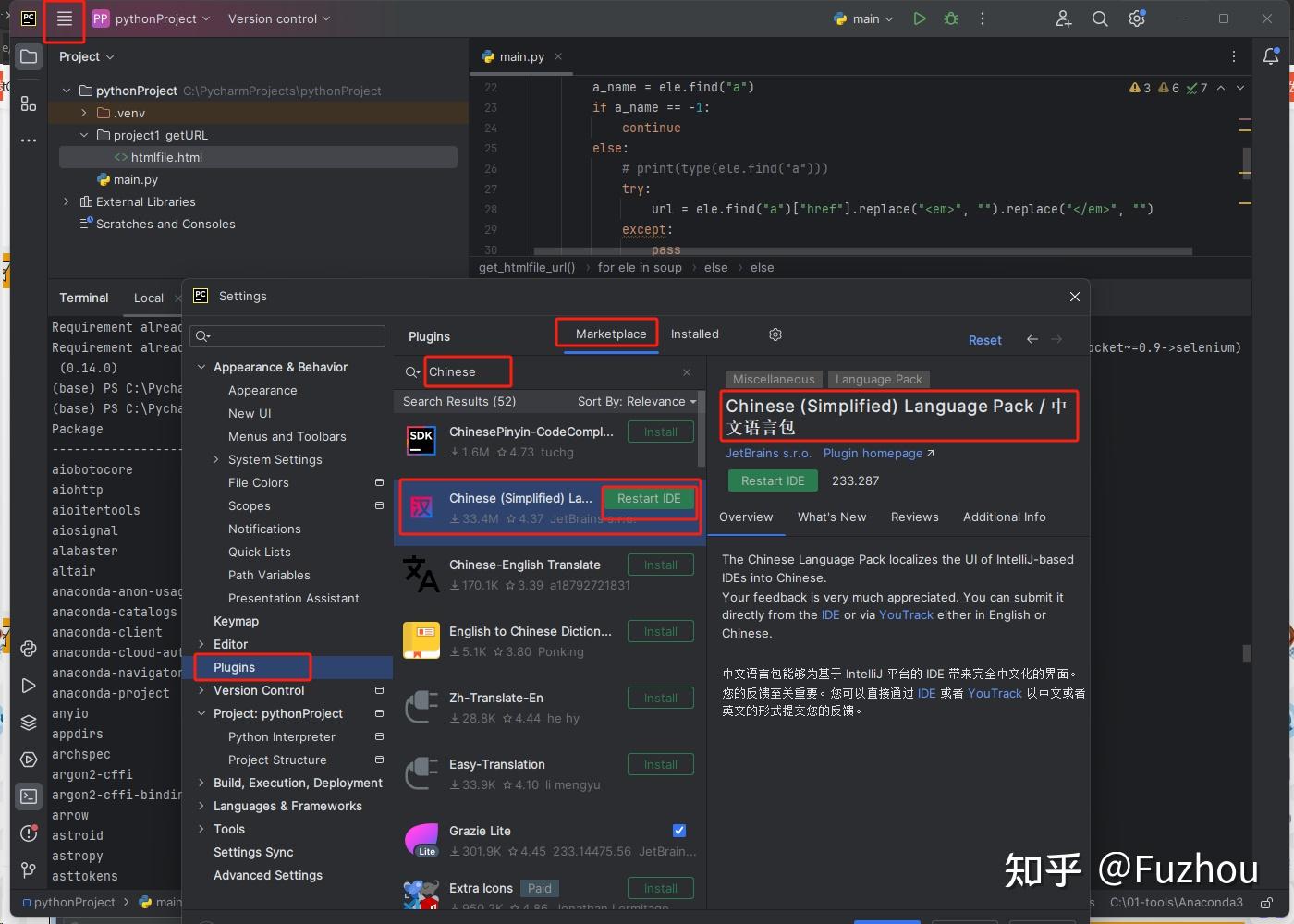Open the Problems tool window
Screen dimensions: 1294x924
[x=28, y=834]
